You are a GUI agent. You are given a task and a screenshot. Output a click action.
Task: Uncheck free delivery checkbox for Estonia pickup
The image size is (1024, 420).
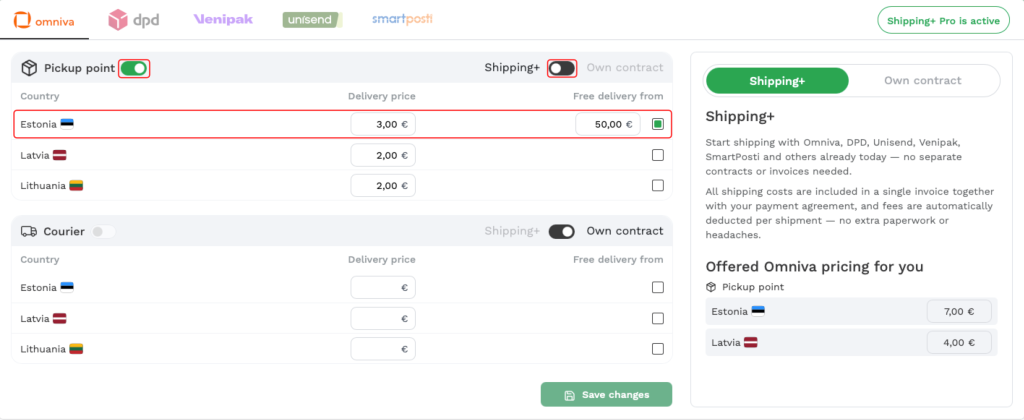tap(657, 124)
